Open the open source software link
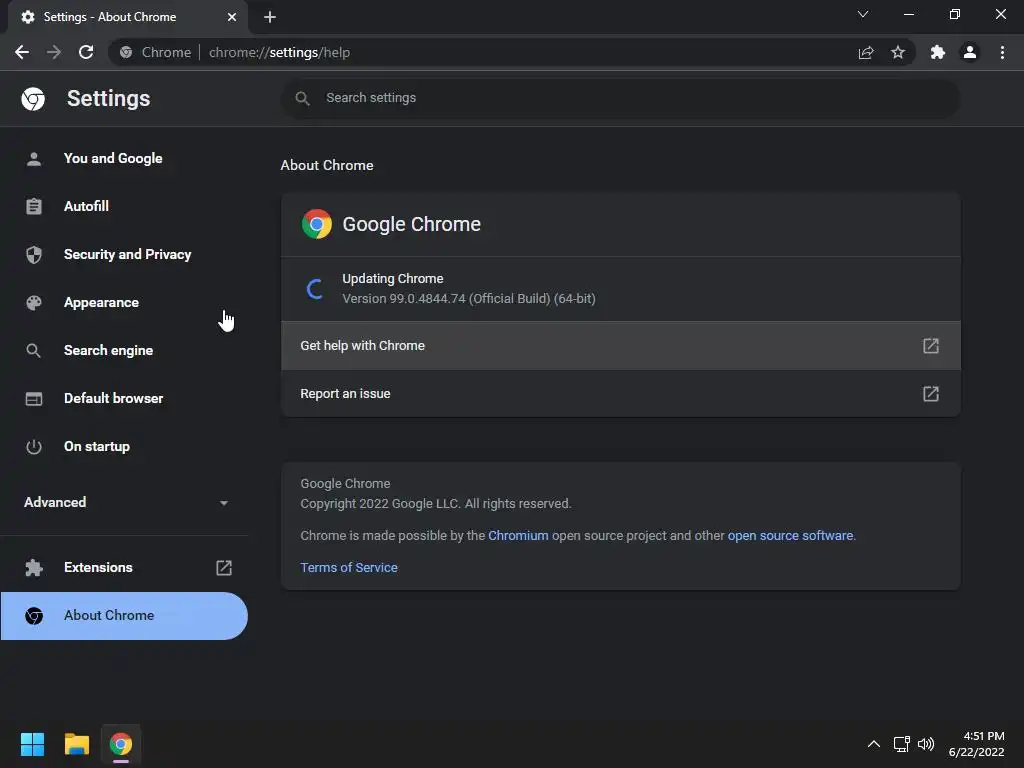Image resolution: width=1024 pixels, height=768 pixels. click(x=790, y=536)
